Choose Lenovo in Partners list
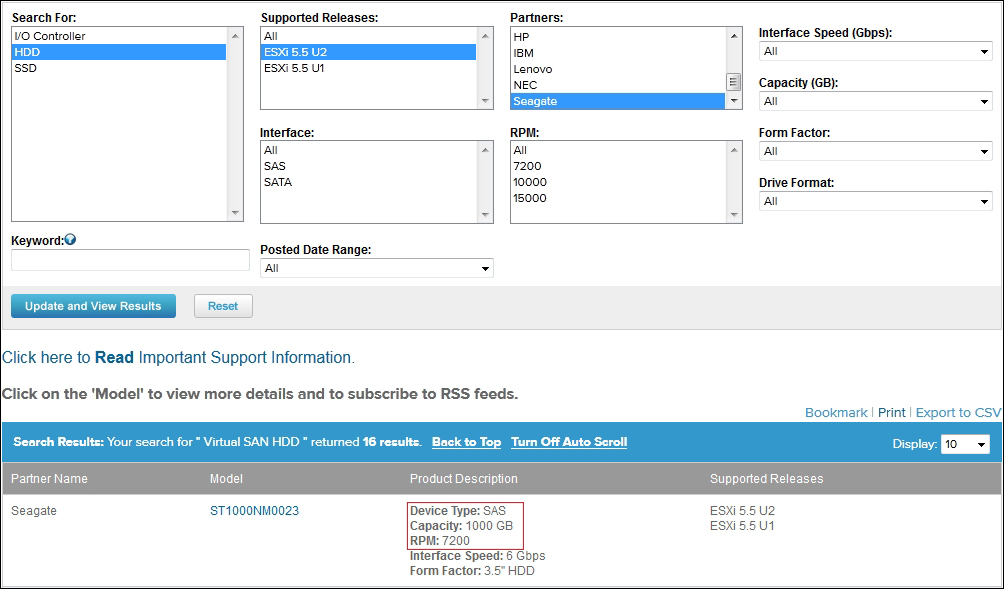 [x=532, y=69]
